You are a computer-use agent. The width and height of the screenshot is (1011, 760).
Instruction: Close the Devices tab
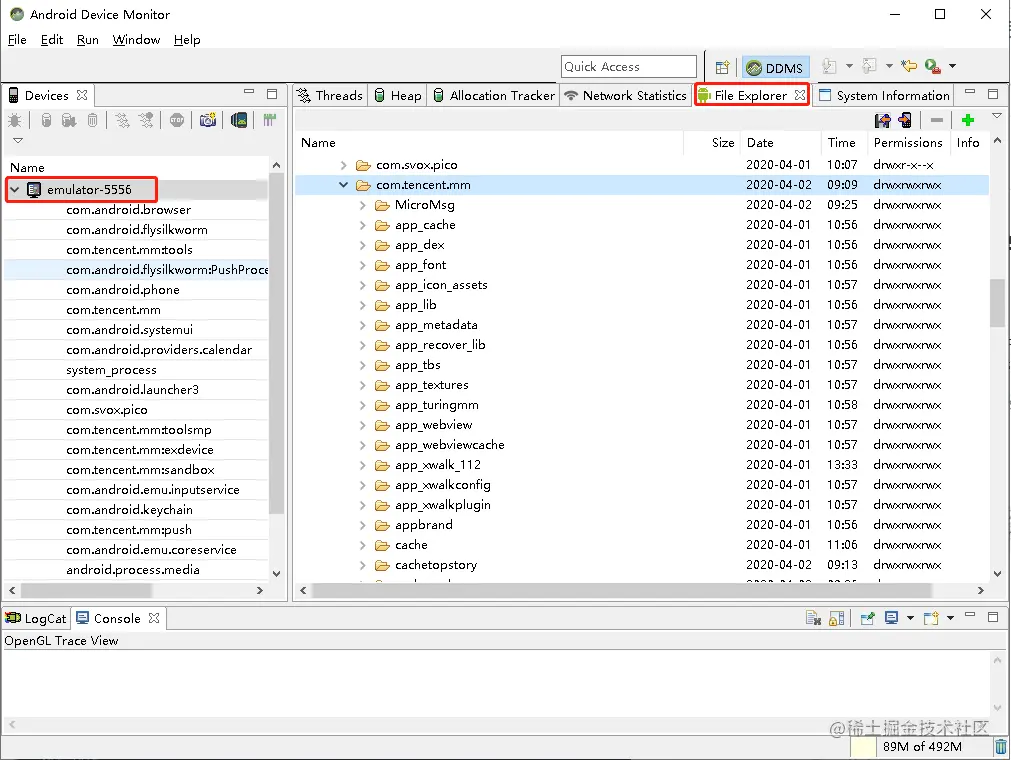82,95
